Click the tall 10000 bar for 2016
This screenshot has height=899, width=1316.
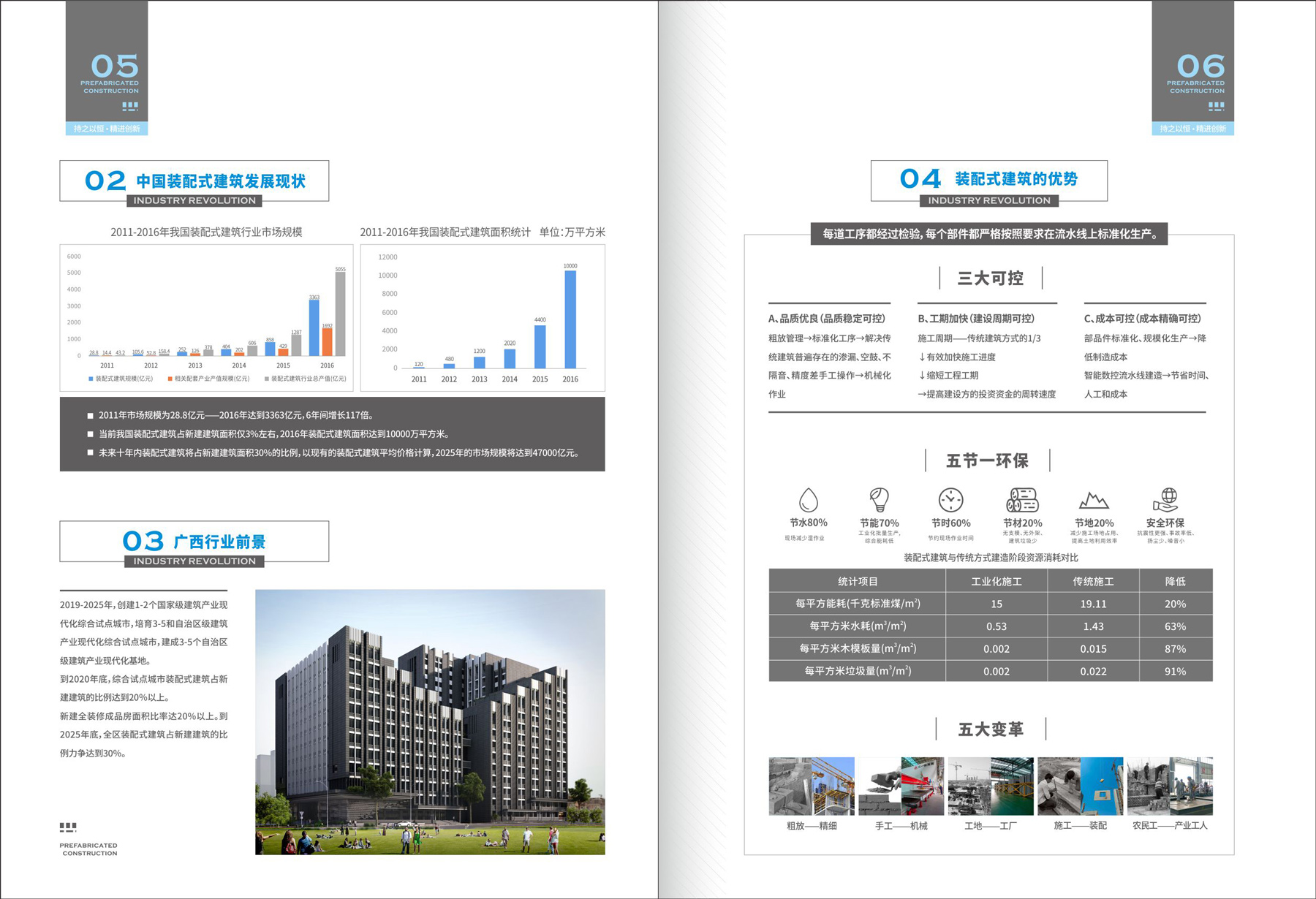(570, 319)
